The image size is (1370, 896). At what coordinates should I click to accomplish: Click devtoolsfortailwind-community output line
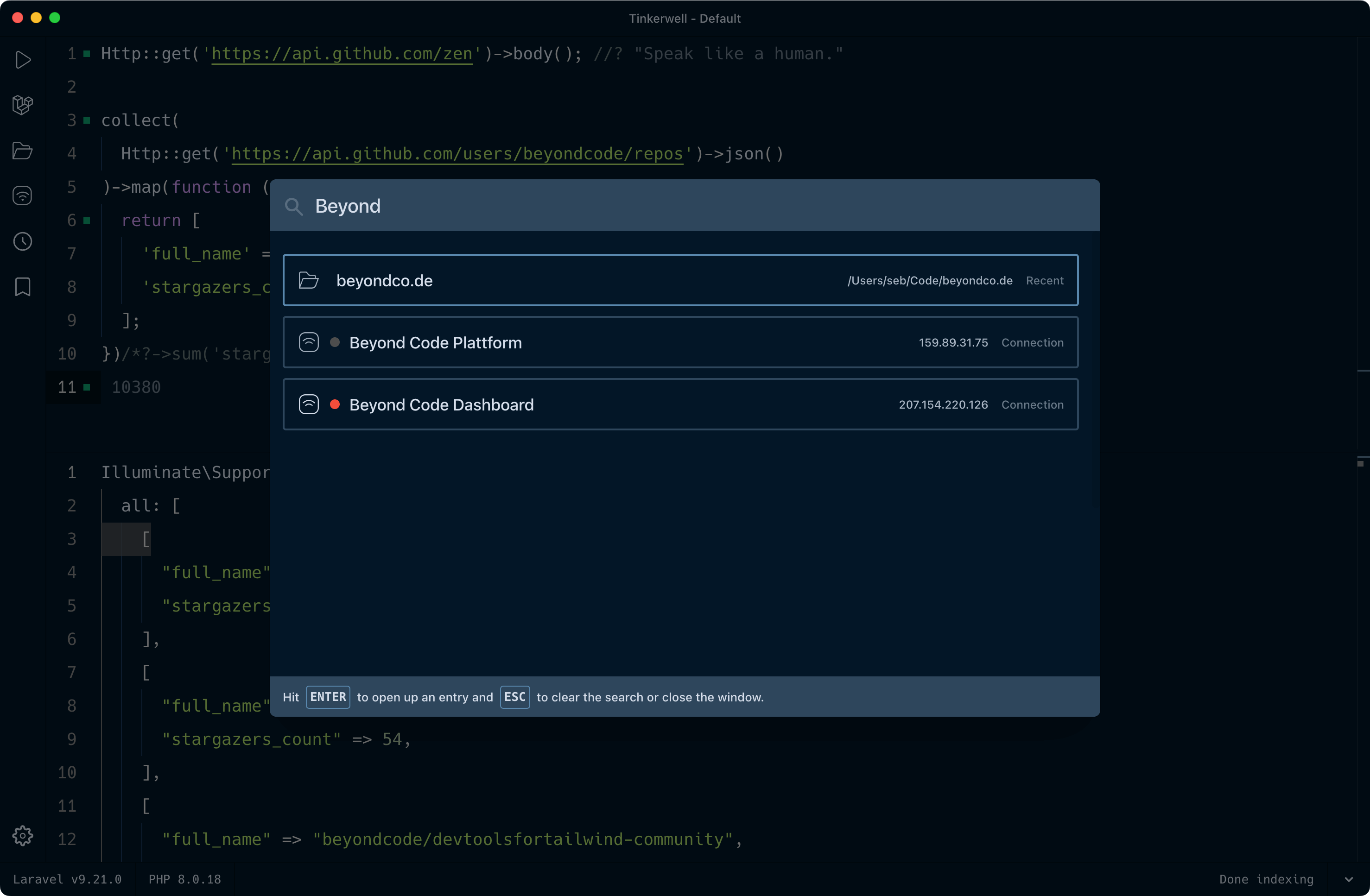pyautogui.click(x=452, y=839)
